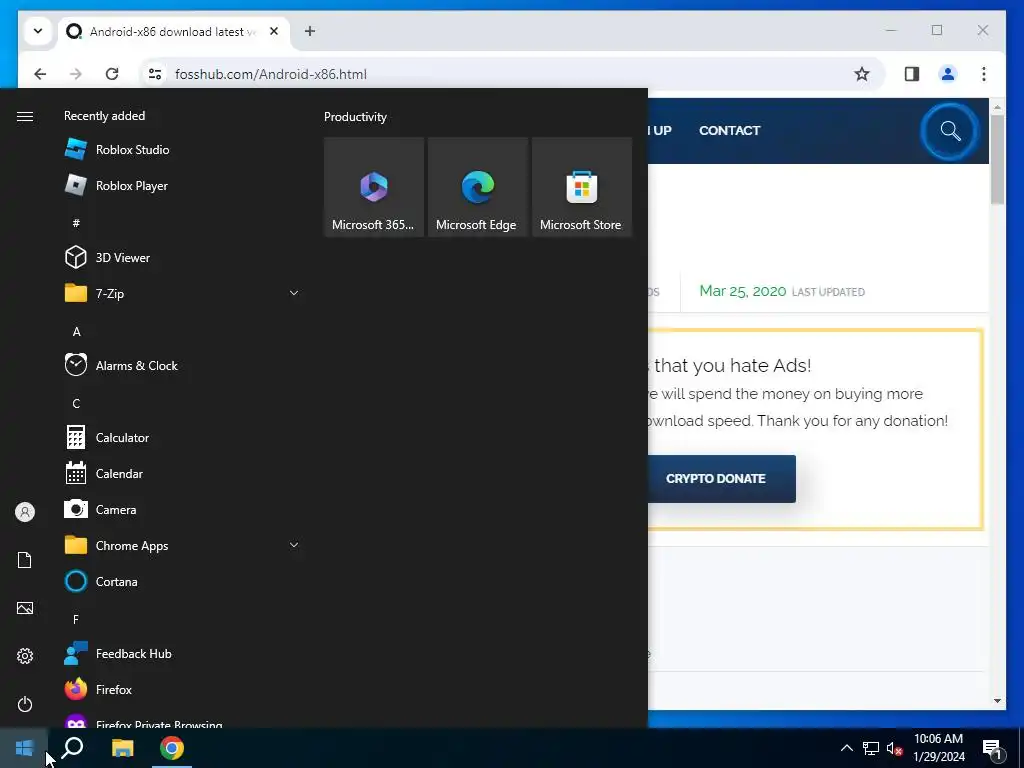Open Chrome tab search dropdown

tap(38, 31)
